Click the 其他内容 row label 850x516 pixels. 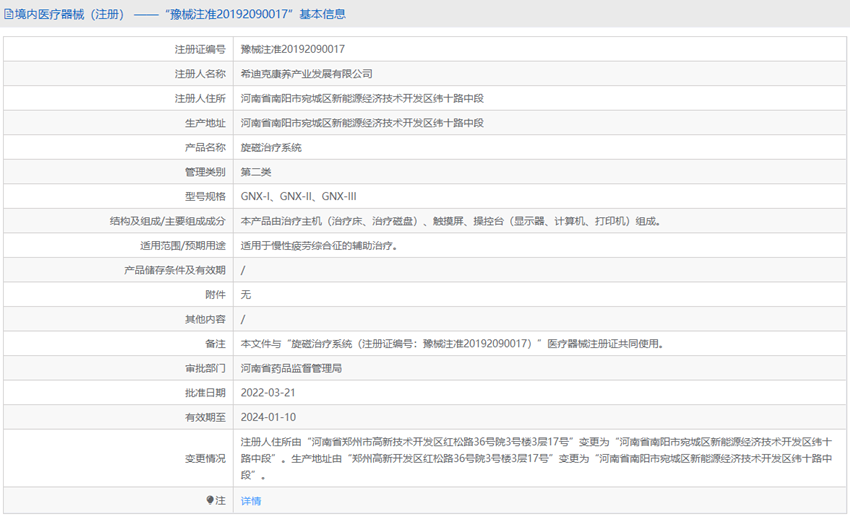205,319
